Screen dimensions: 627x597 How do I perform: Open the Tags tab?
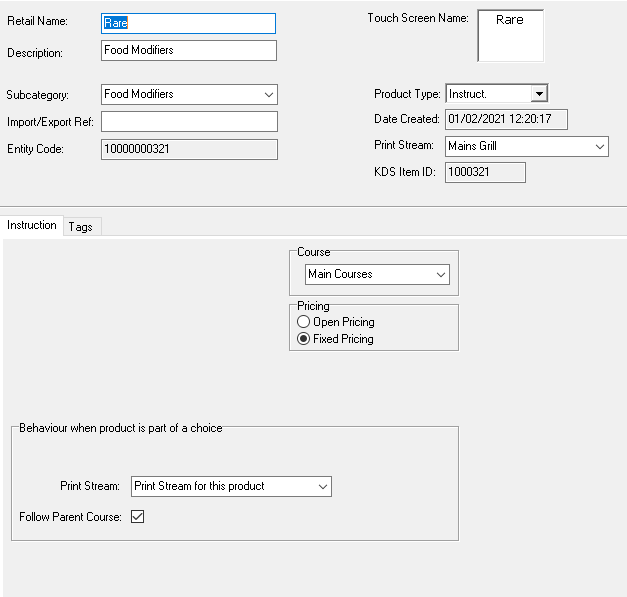pos(81,227)
